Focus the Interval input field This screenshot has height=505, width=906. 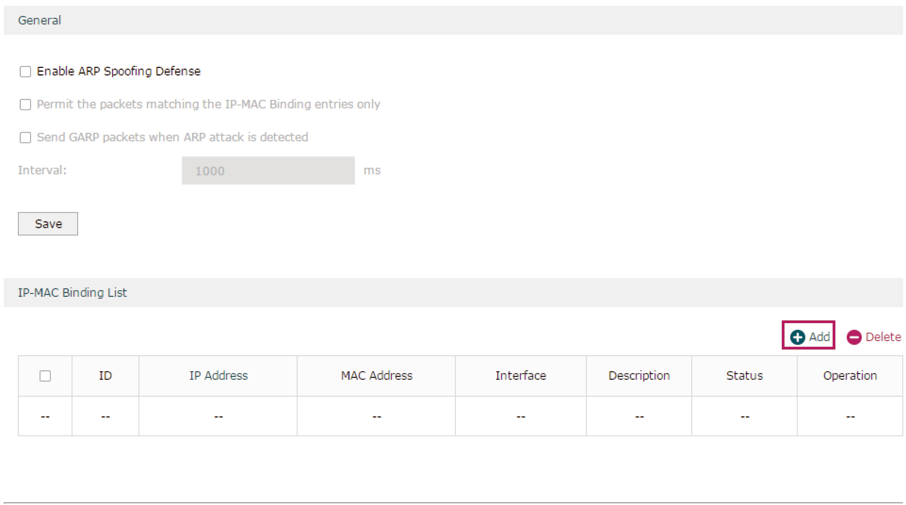(268, 170)
